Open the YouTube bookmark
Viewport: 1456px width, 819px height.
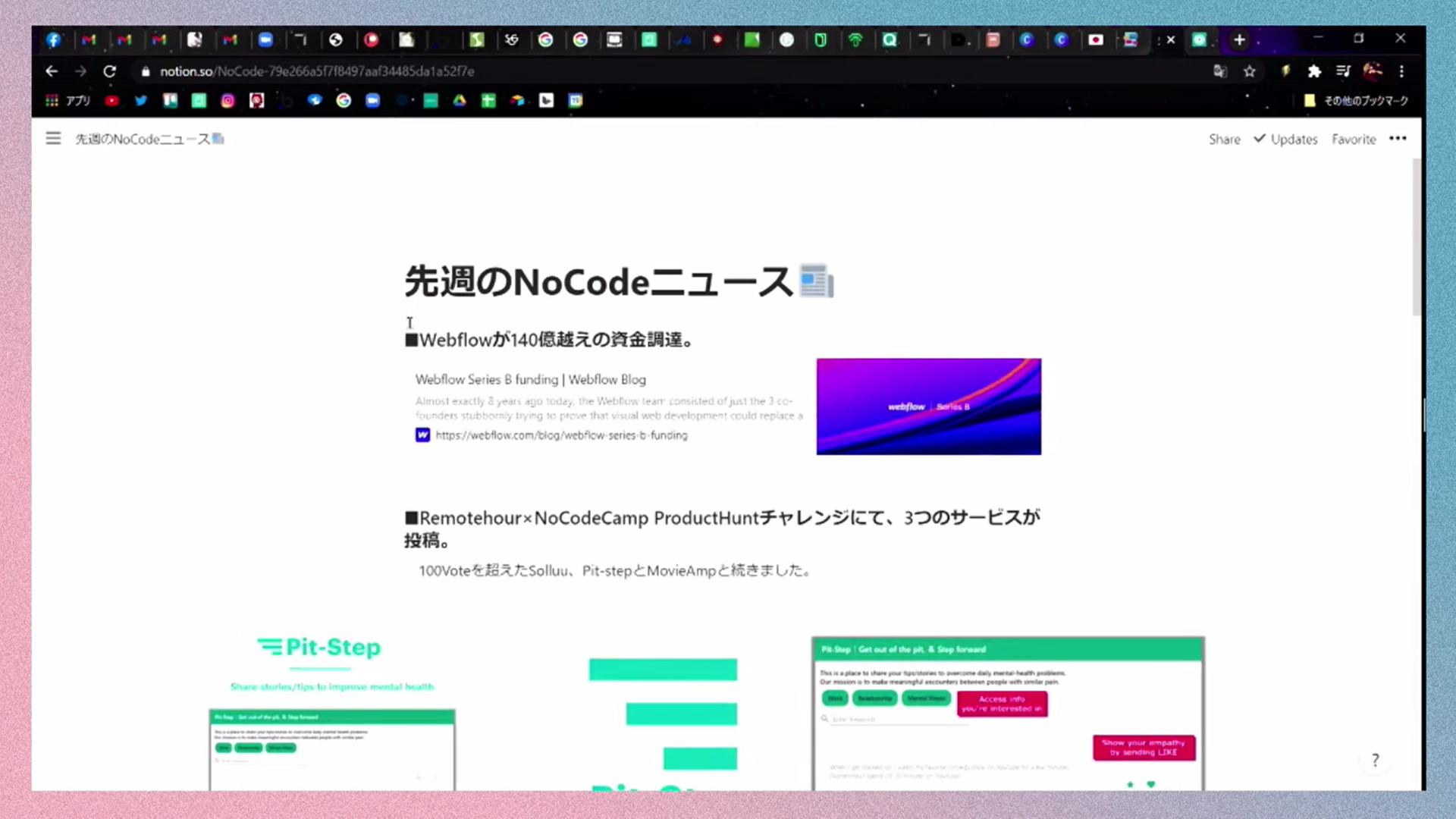(x=111, y=101)
